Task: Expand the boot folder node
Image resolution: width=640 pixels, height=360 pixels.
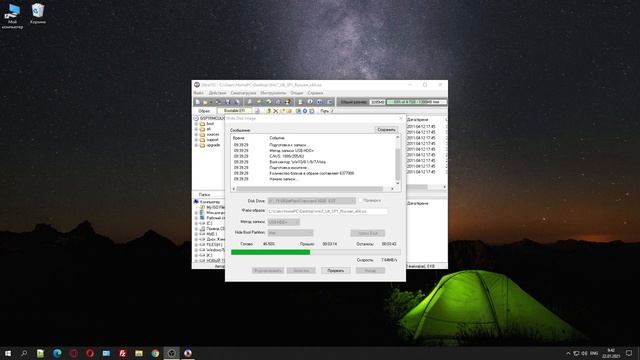Action: pyautogui.click(x=196, y=124)
